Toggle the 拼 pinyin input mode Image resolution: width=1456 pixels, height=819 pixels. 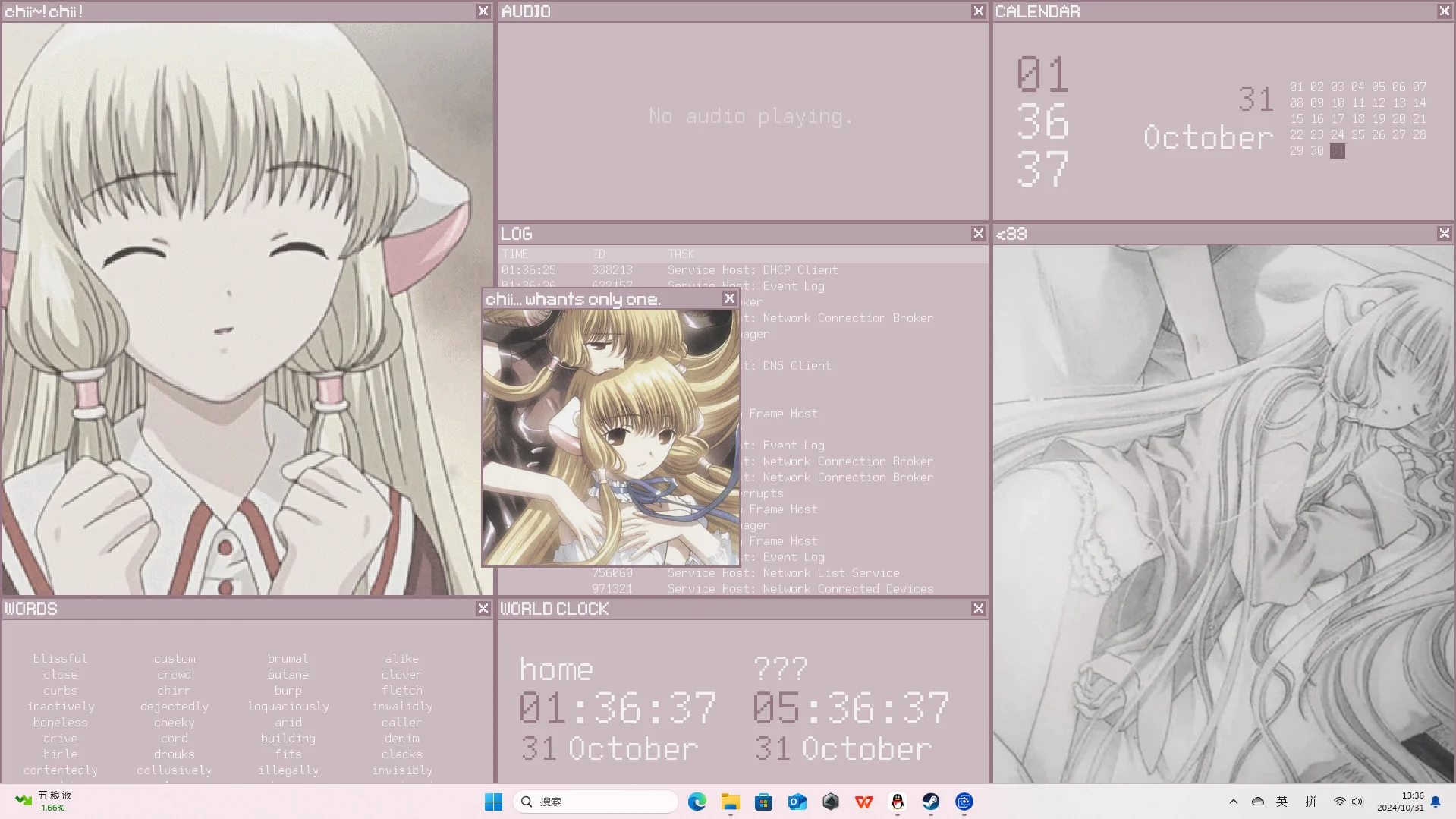1310,802
